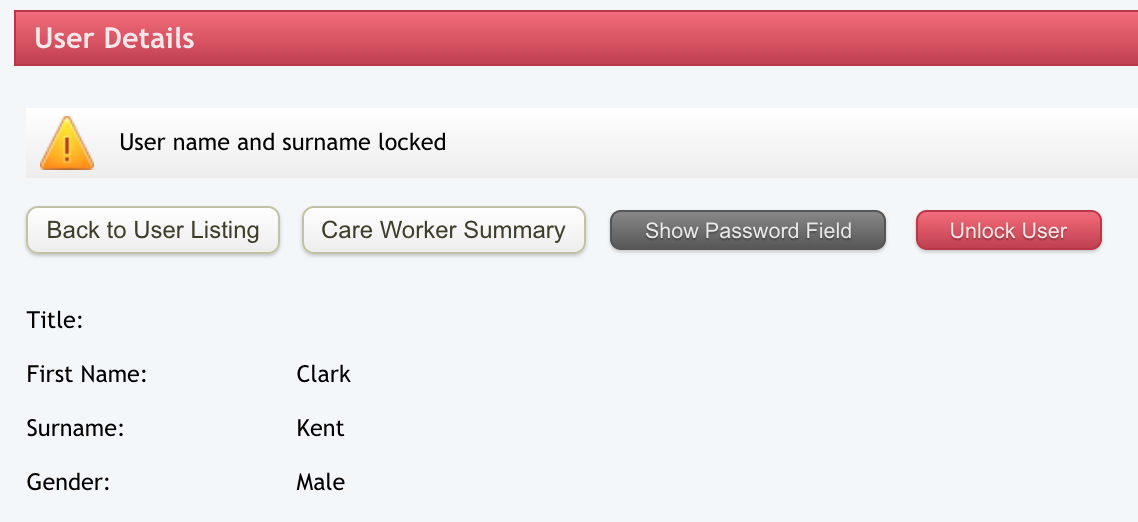Click the word "User" in the page heading
This screenshot has height=522, width=1138.
(x=65, y=39)
